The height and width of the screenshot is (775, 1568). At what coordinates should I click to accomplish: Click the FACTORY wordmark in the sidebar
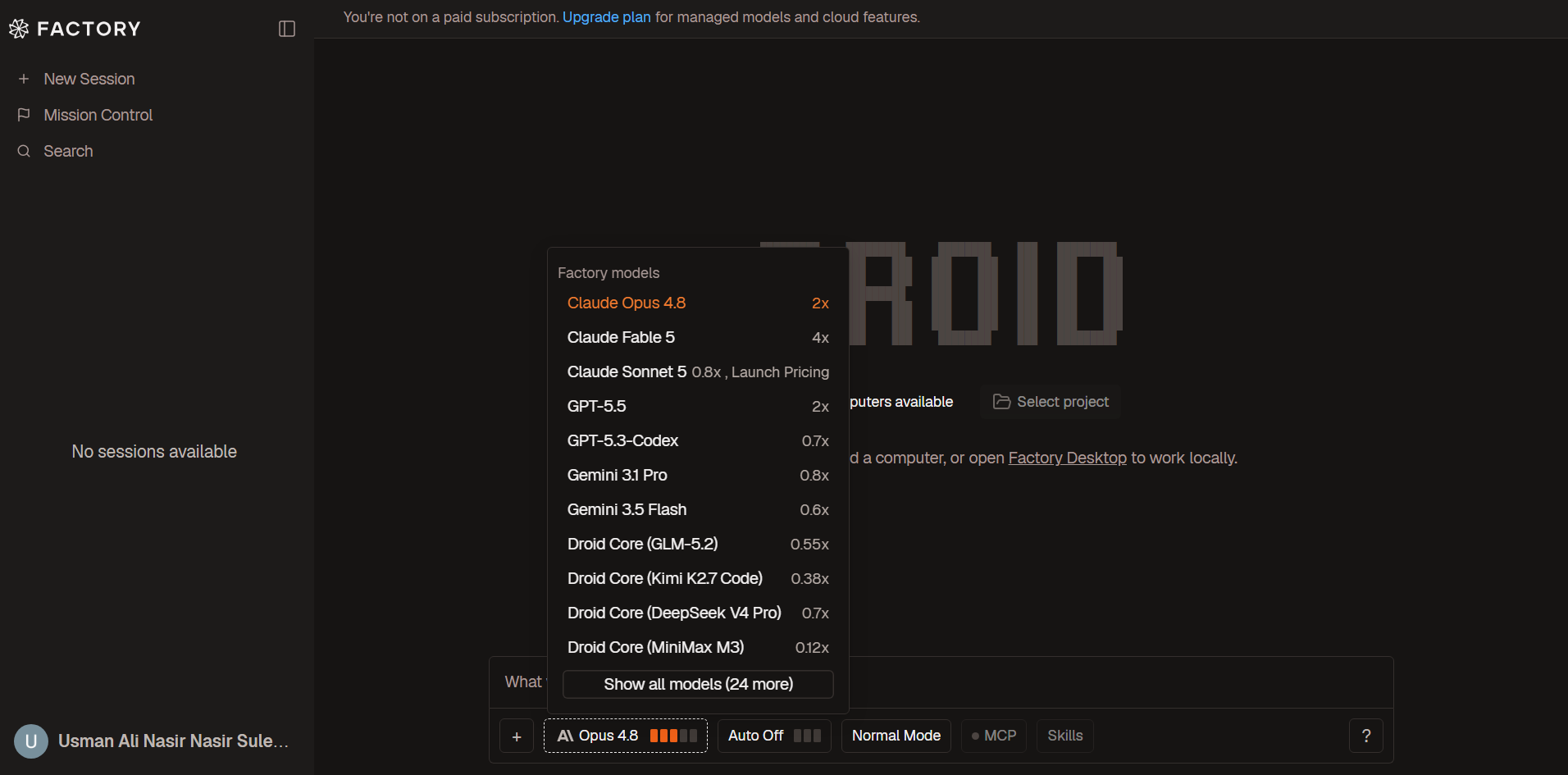coord(89,29)
